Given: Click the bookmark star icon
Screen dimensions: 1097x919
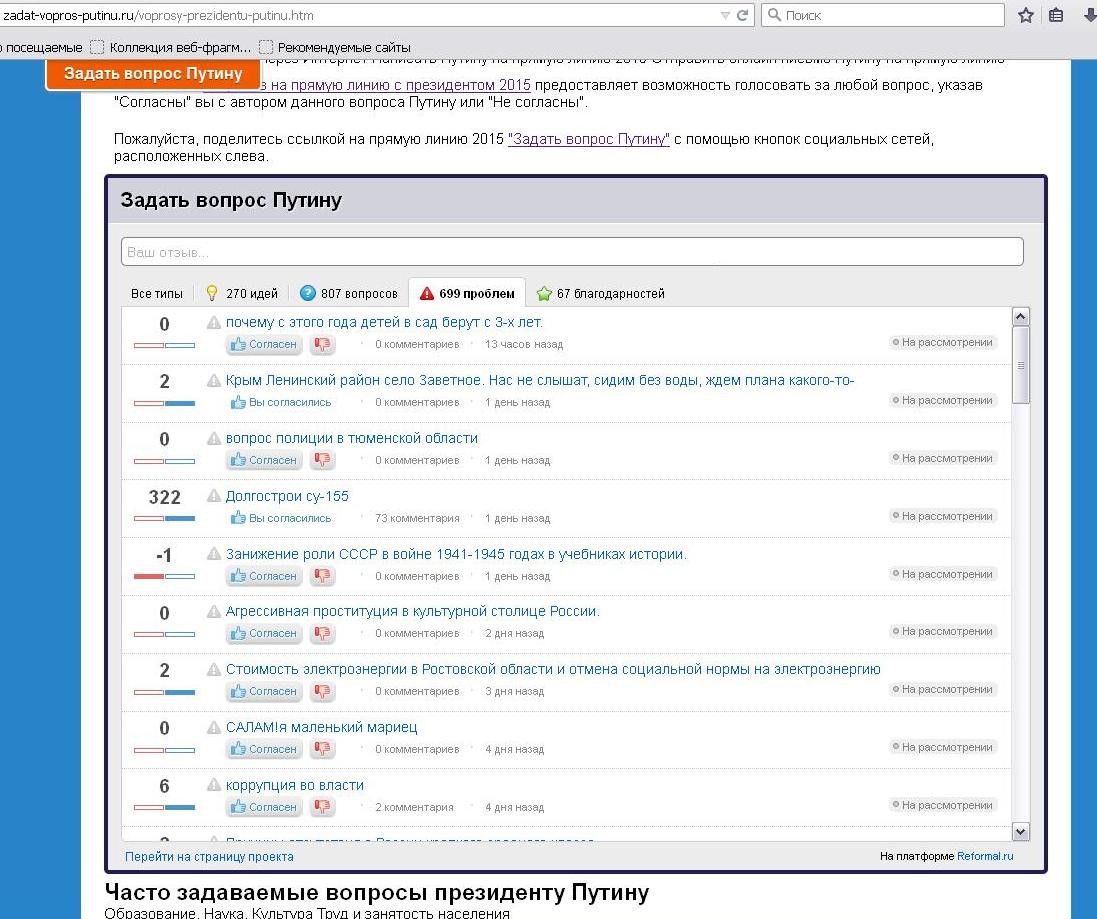Looking at the screenshot, I should (1026, 15).
